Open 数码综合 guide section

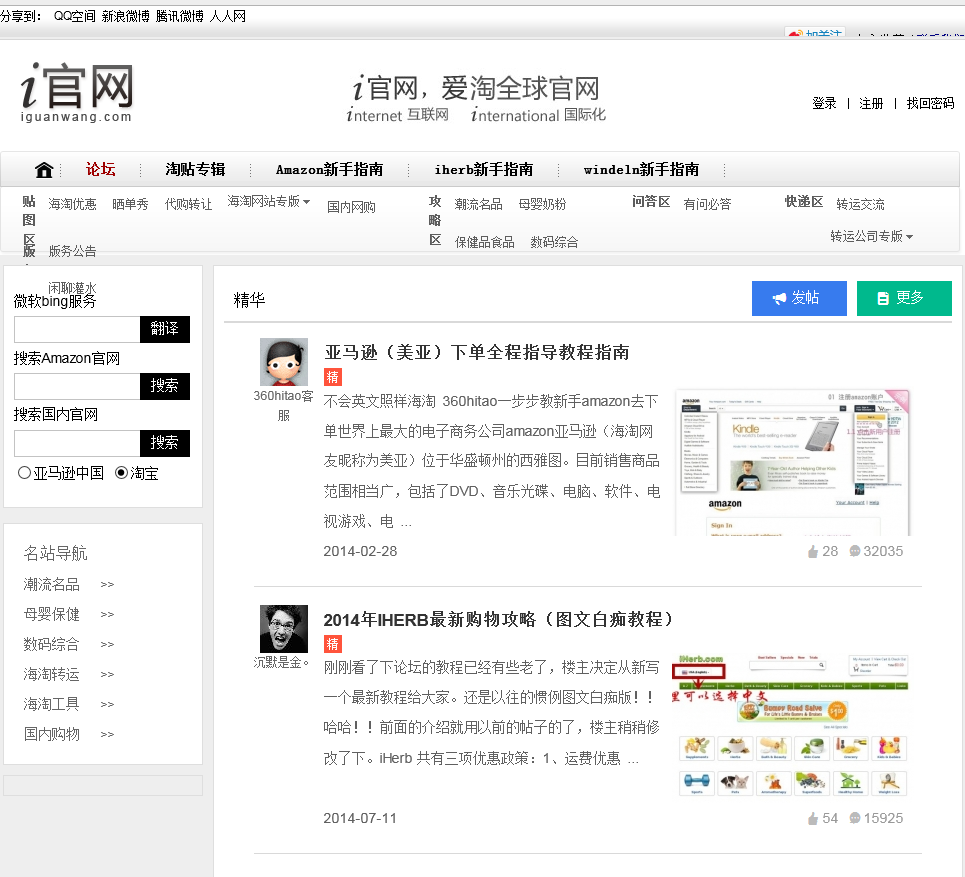tap(555, 242)
